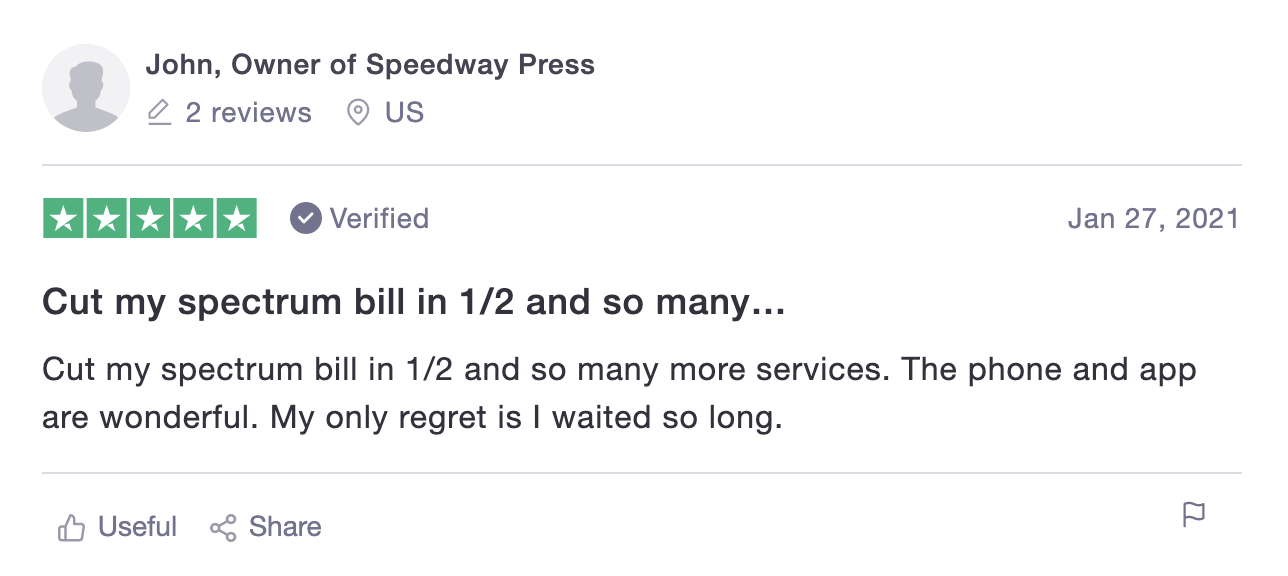Click the pencil reviews icon
The height and width of the screenshot is (576, 1288).
pos(159,113)
